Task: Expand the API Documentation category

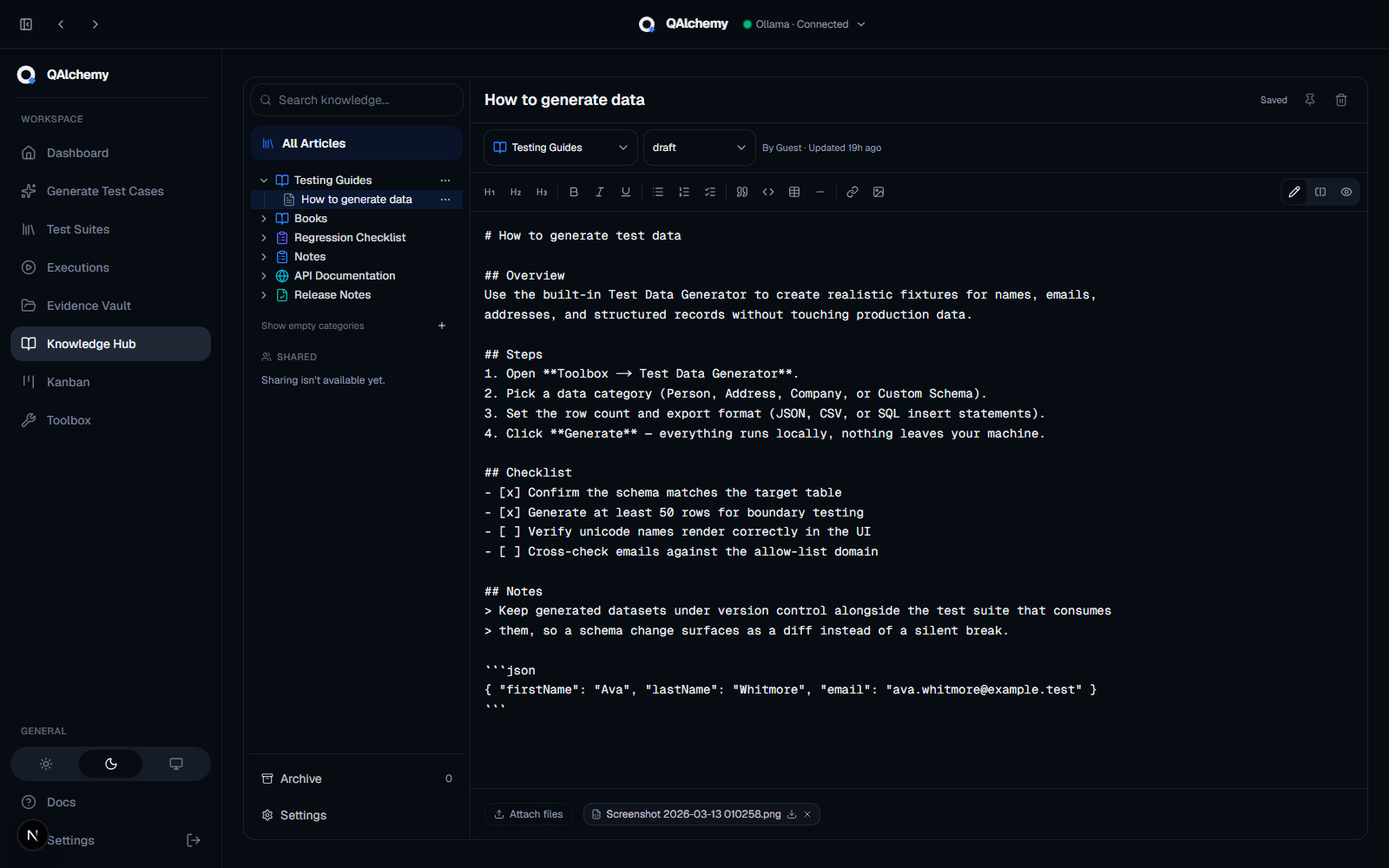Action: coord(264,276)
